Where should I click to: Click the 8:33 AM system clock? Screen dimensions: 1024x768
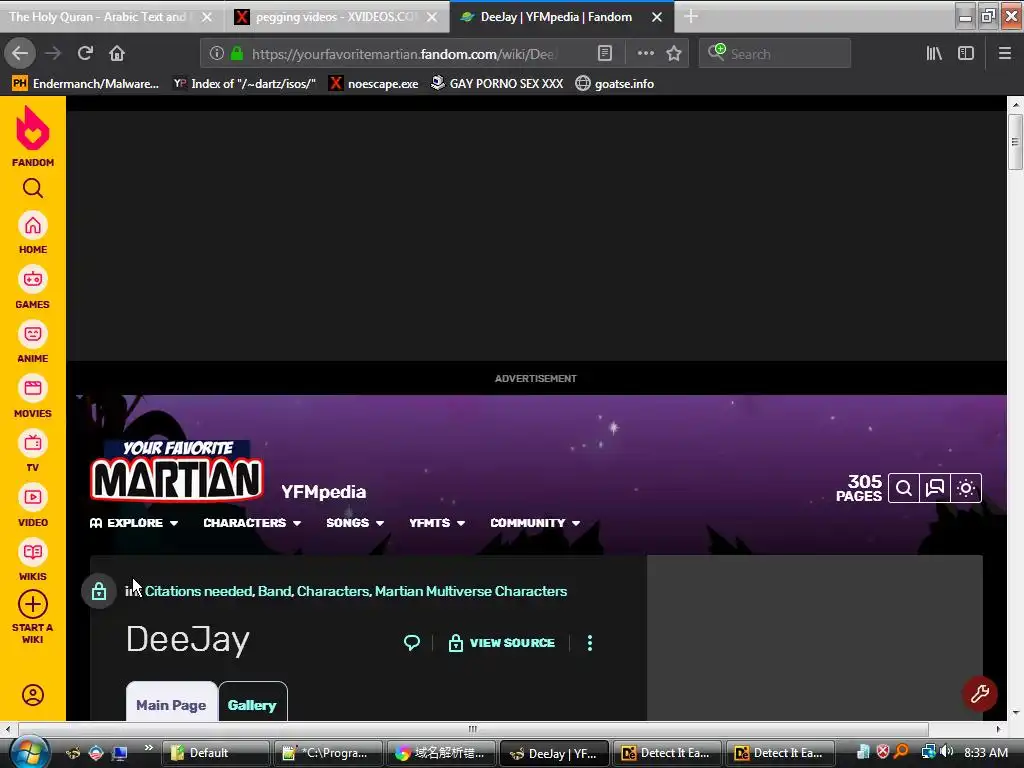[986, 752]
